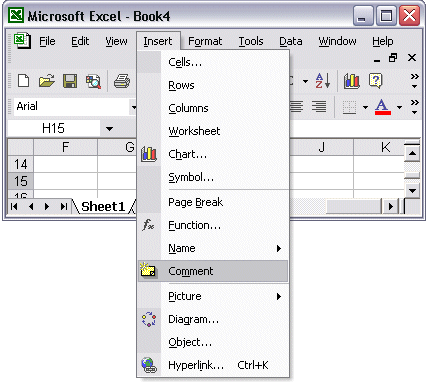Open the File menu
The height and width of the screenshot is (382, 426).
pos(47,41)
